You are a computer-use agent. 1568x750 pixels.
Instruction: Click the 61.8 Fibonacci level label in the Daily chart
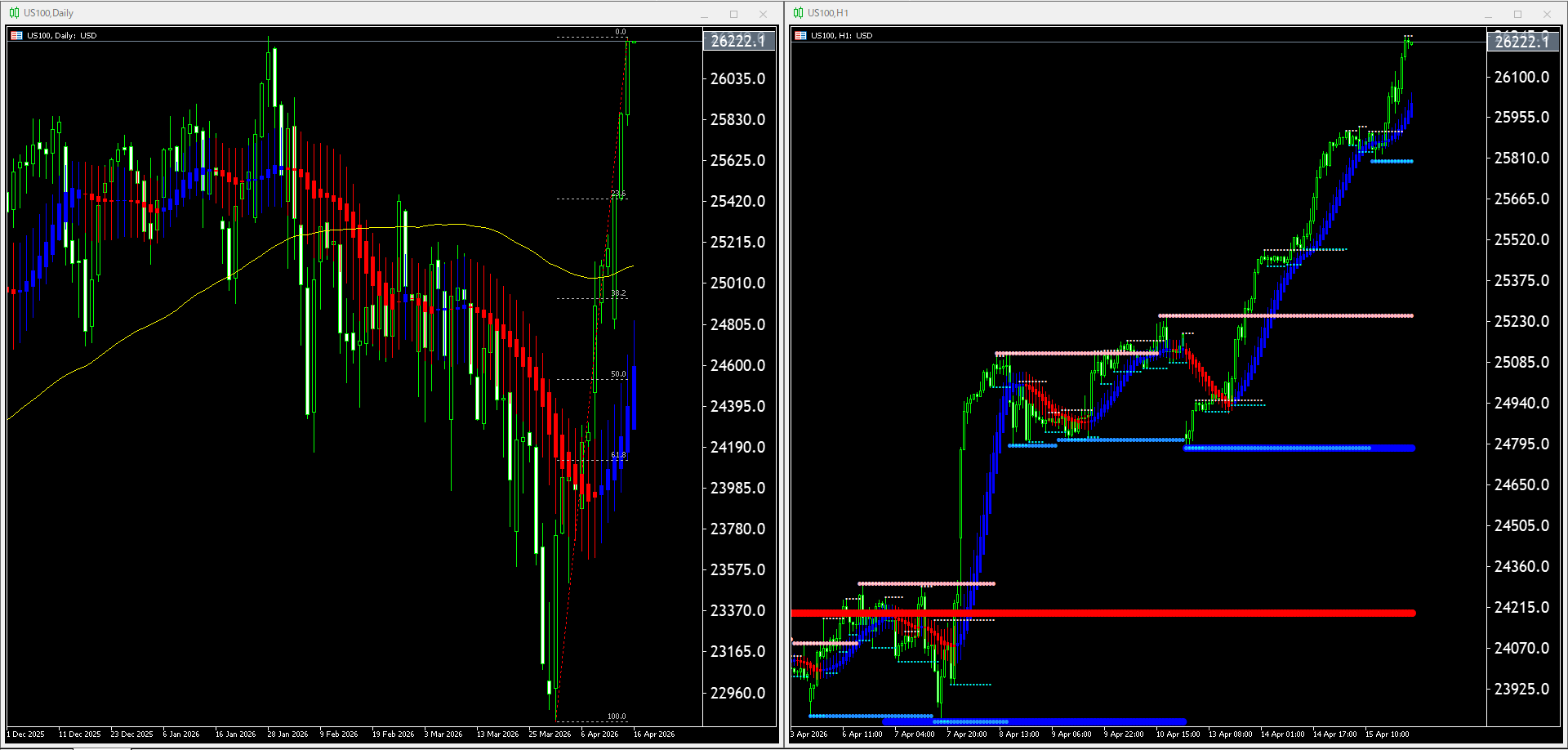point(618,455)
